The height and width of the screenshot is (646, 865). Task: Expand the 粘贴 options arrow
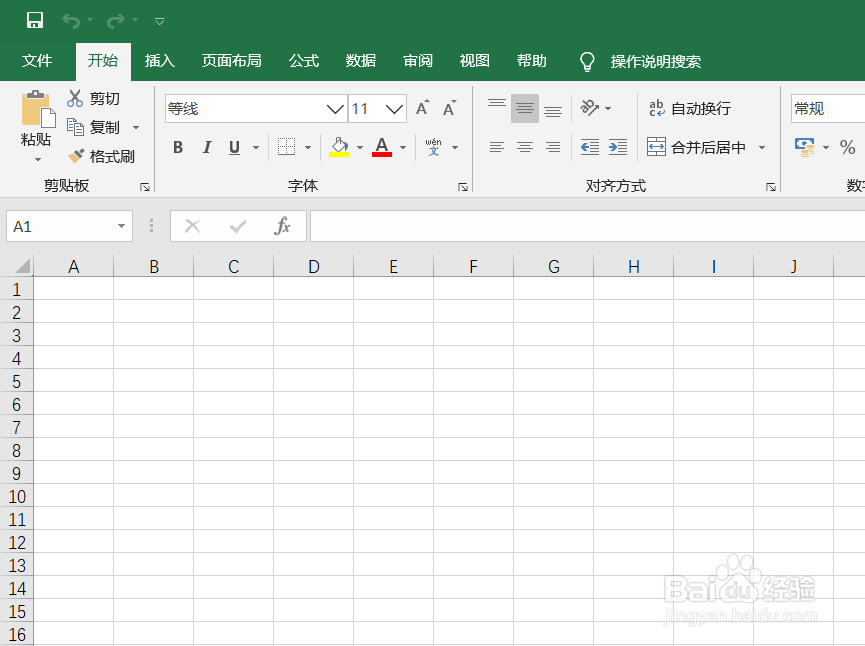pos(38,160)
